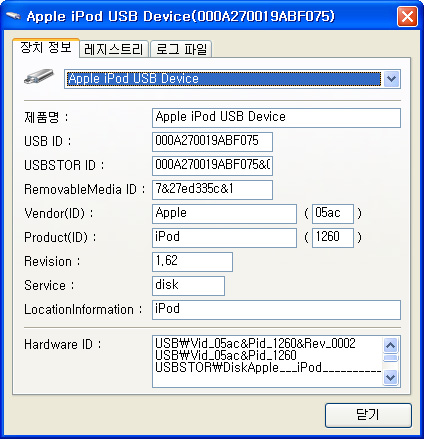Click the Product ID field 1260

point(333,238)
